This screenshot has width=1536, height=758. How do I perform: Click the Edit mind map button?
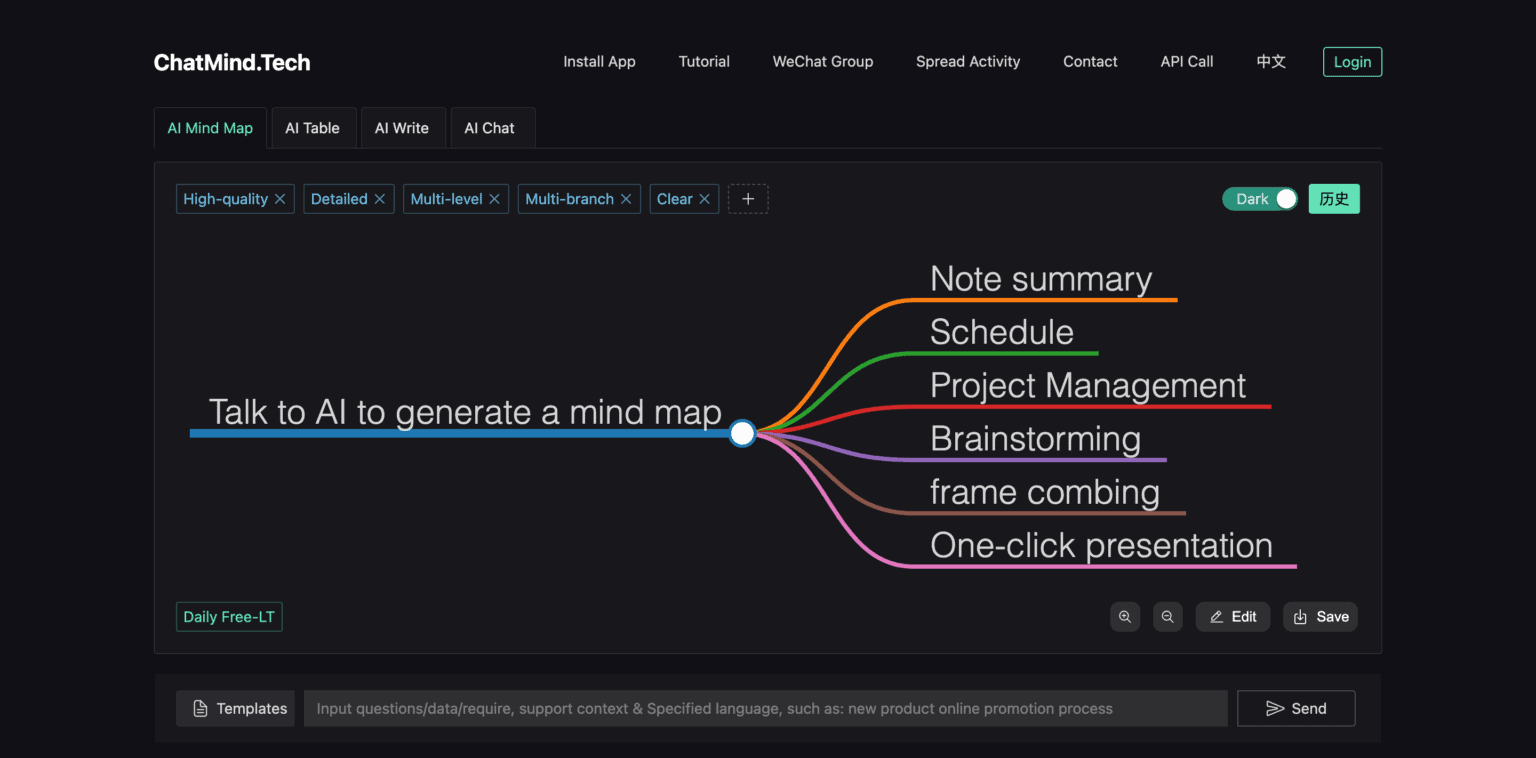coord(1233,617)
